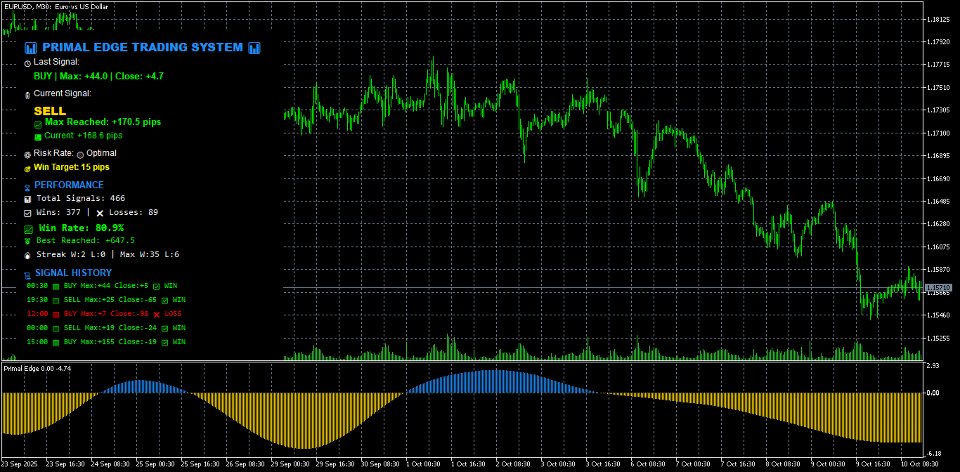The height and width of the screenshot is (472, 960).
Task: Click the medal icon beside Best Reached
Action: pyautogui.click(x=28, y=242)
